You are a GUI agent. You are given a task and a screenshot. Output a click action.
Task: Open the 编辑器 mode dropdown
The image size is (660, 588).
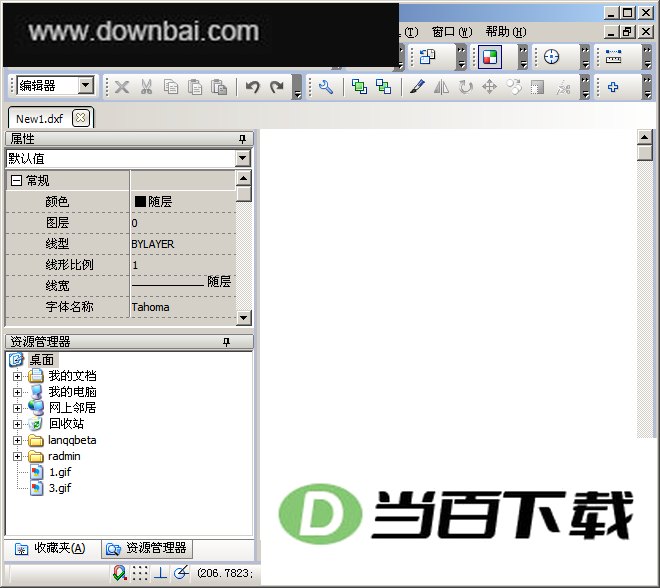(85, 85)
